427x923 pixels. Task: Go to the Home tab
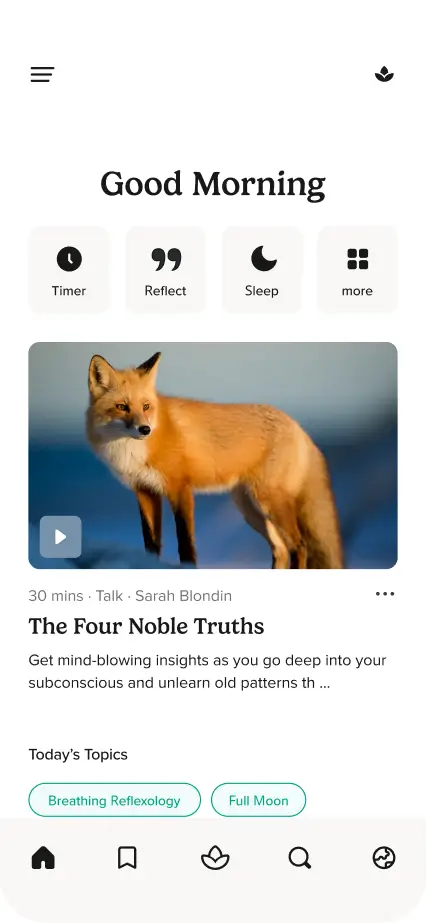coord(43,858)
